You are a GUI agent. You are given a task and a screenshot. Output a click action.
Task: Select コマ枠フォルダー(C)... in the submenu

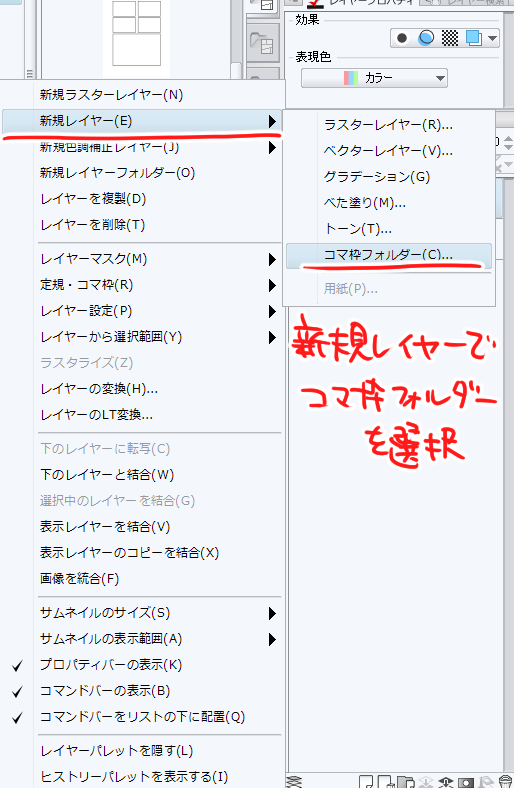click(x=389, y=255)
